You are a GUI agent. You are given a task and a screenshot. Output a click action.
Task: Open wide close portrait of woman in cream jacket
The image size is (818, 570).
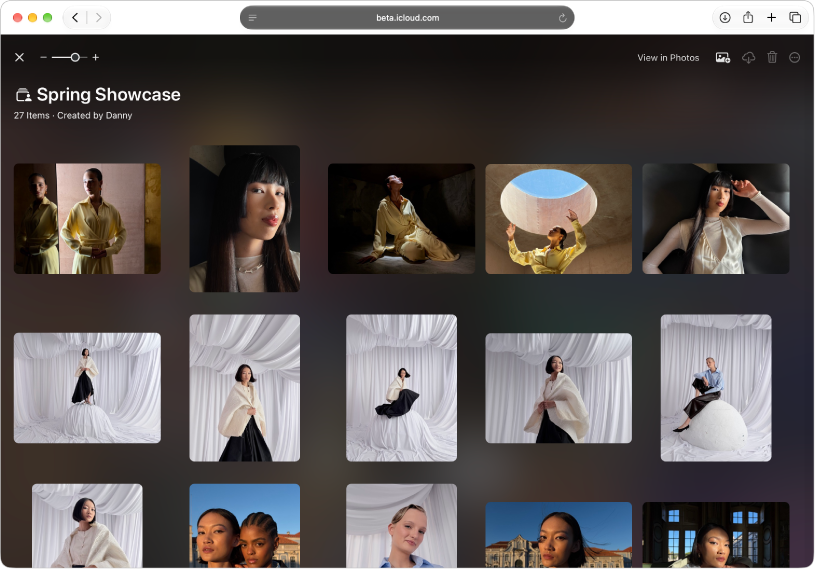pos(558,388)
